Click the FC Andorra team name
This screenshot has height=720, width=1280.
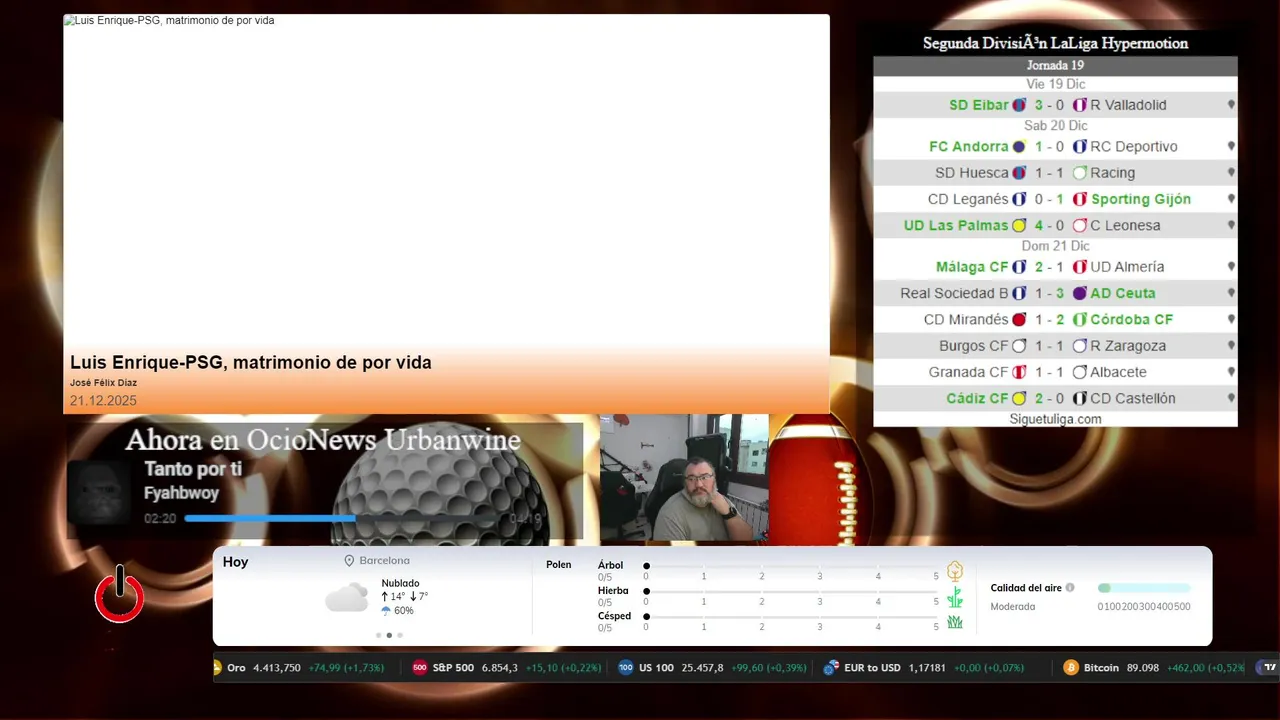point(969,146)
